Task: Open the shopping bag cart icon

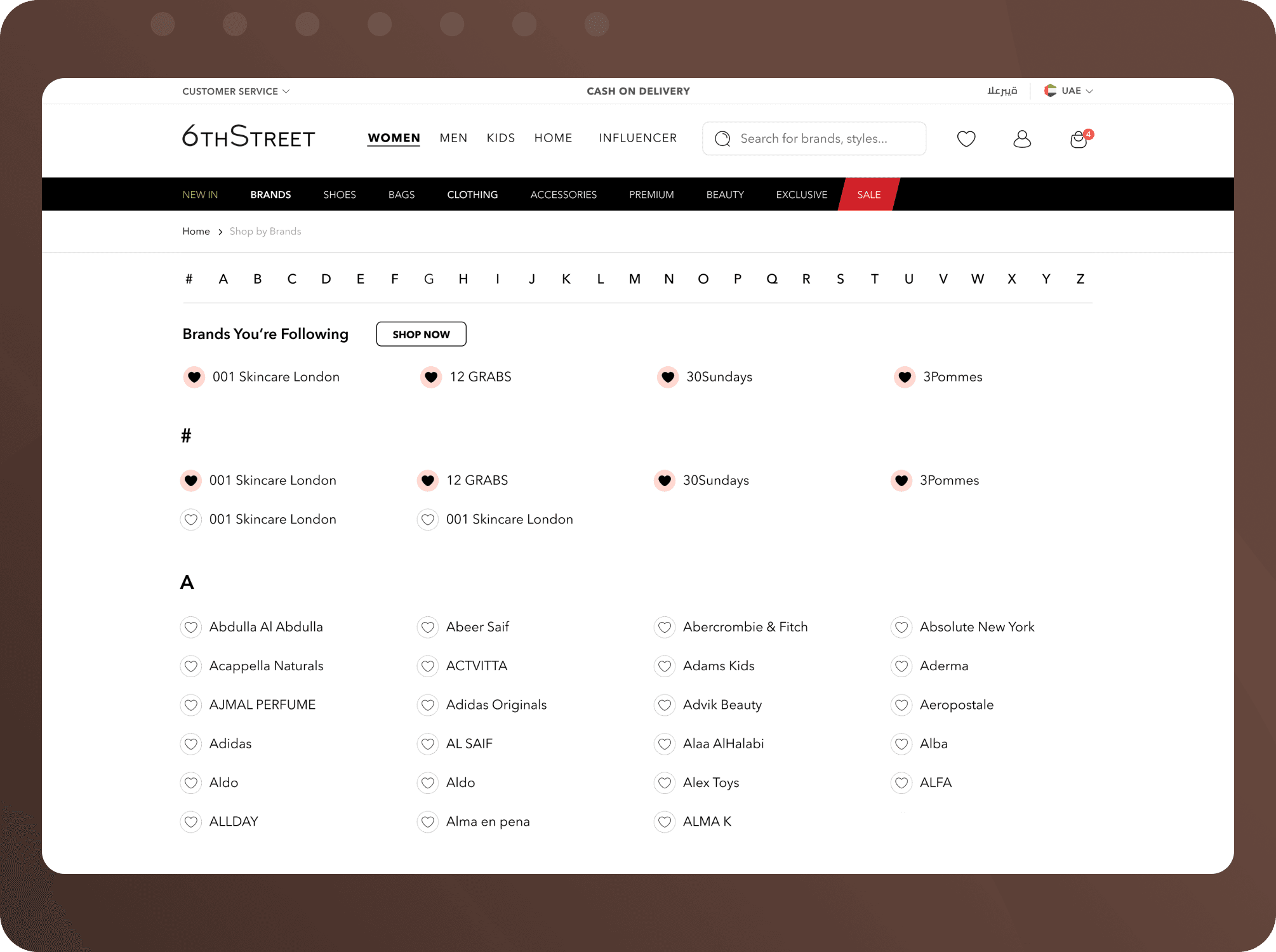Action: click(1078, 139)
